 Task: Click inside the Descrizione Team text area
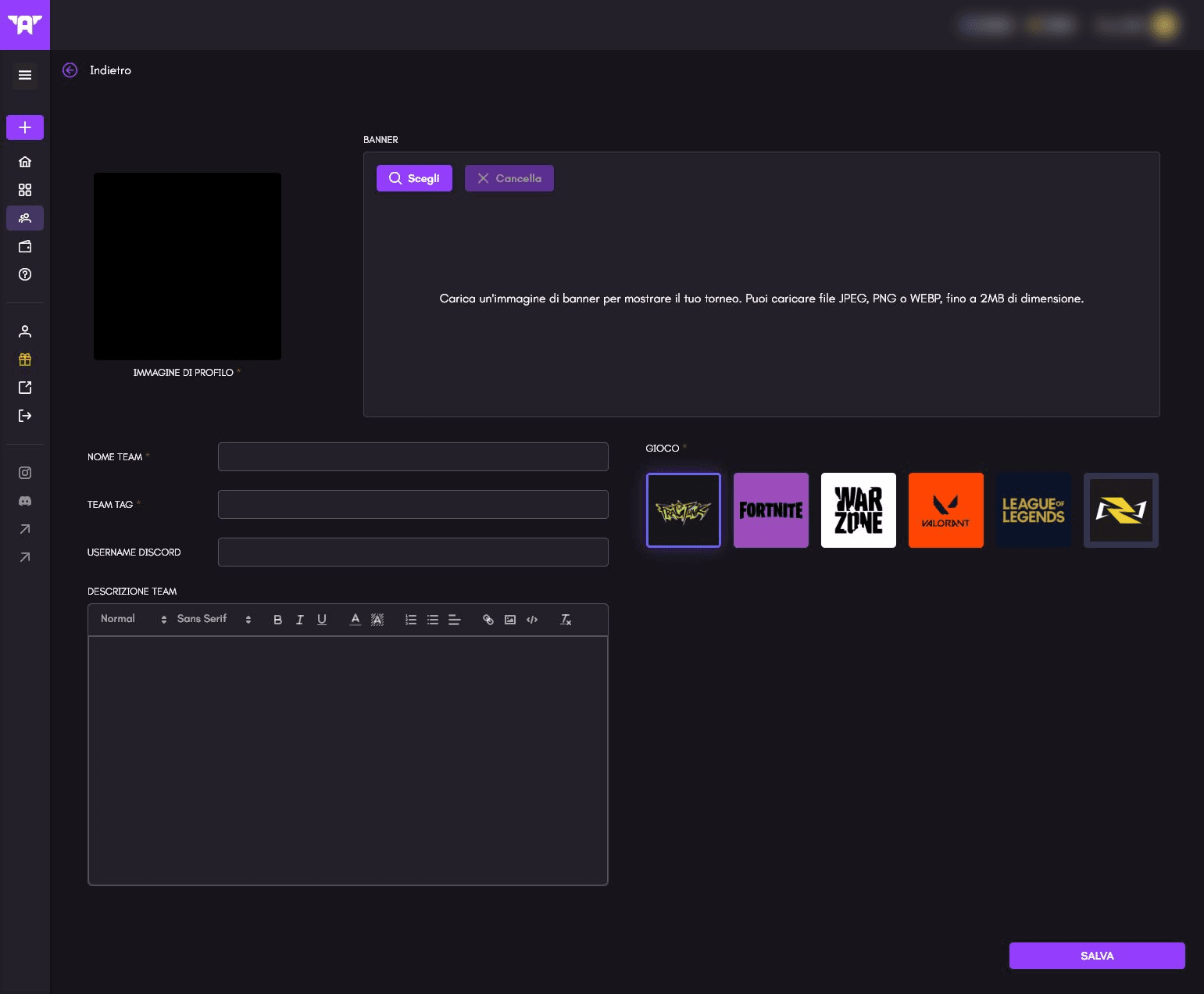(x=348, y=760)
